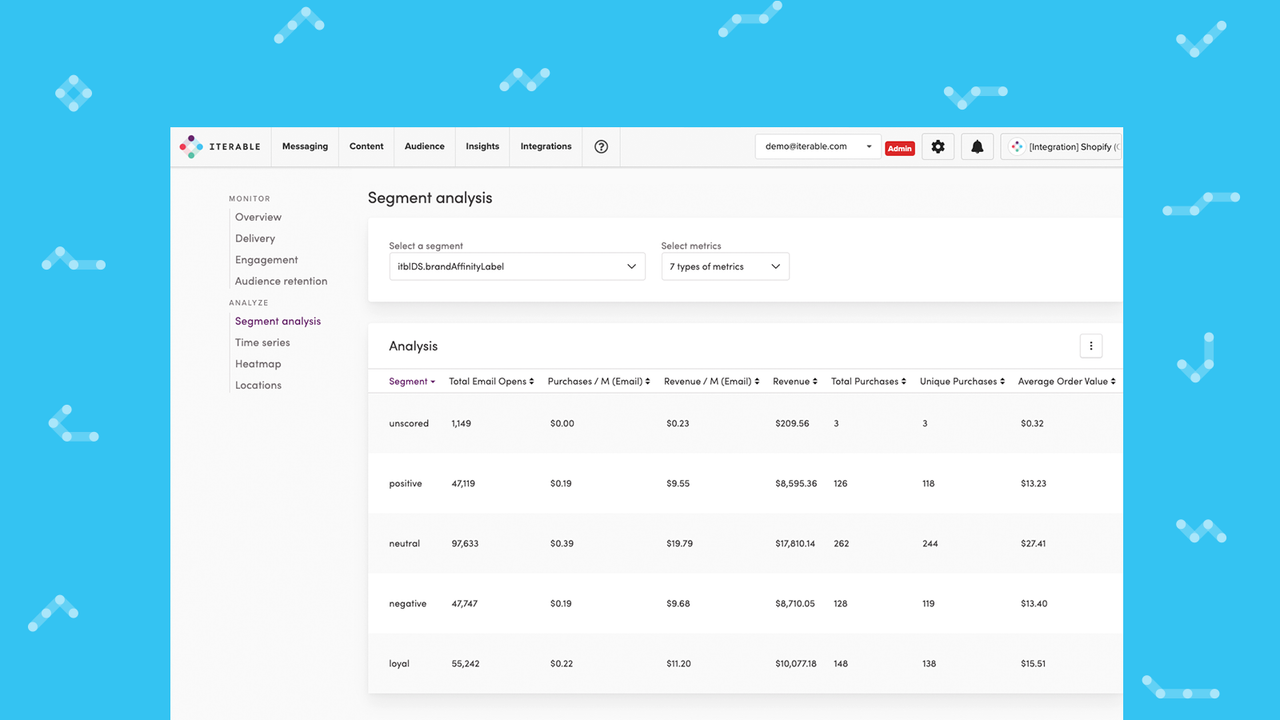Open the settings gear icon
The width and height of the screenshot is (1280, 720).
pyautogui.click(x=938, y=147)
